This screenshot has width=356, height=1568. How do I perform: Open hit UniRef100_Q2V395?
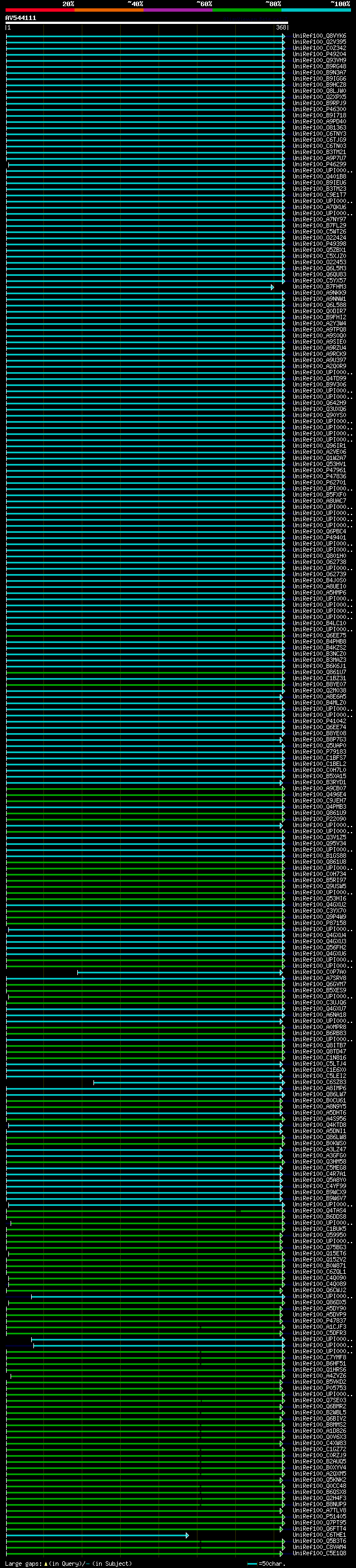319,42
